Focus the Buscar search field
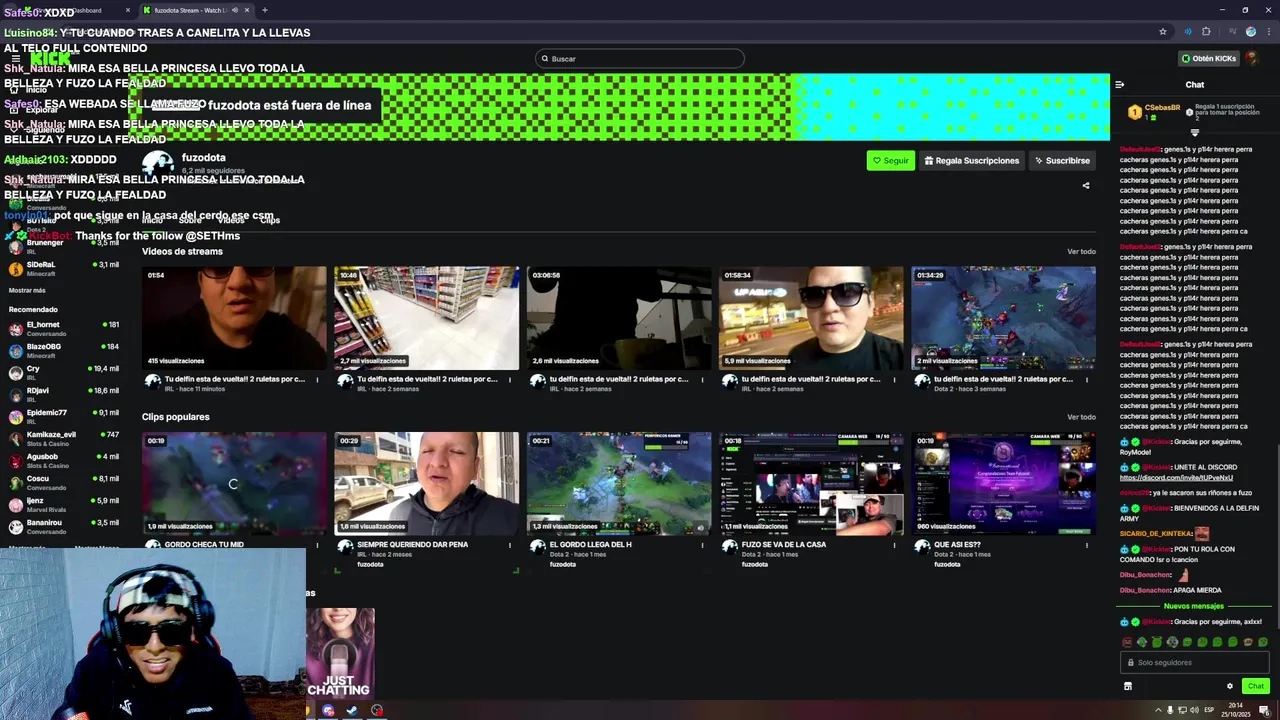Image resolution: width=1280 pixels, height=720 pixels. [640, 58]
